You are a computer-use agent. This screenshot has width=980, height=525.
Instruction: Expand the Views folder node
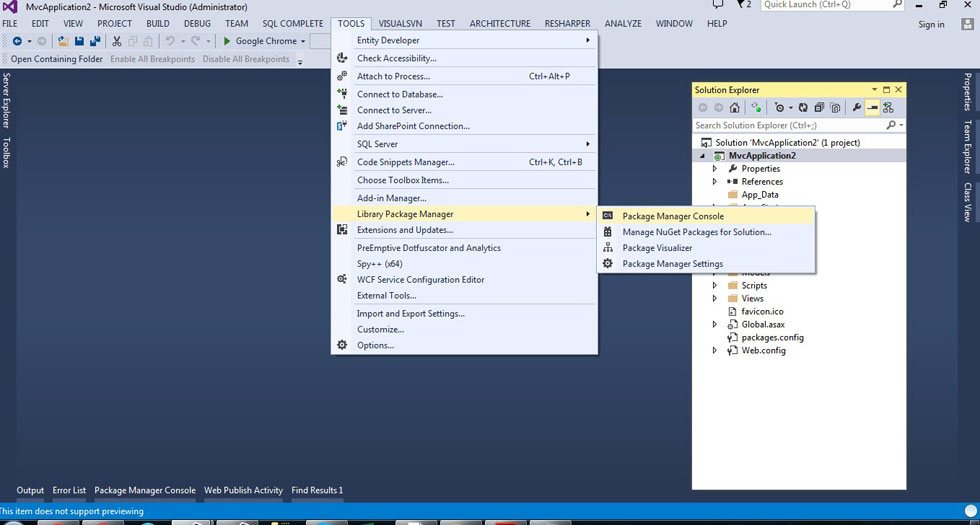[715, 298]
